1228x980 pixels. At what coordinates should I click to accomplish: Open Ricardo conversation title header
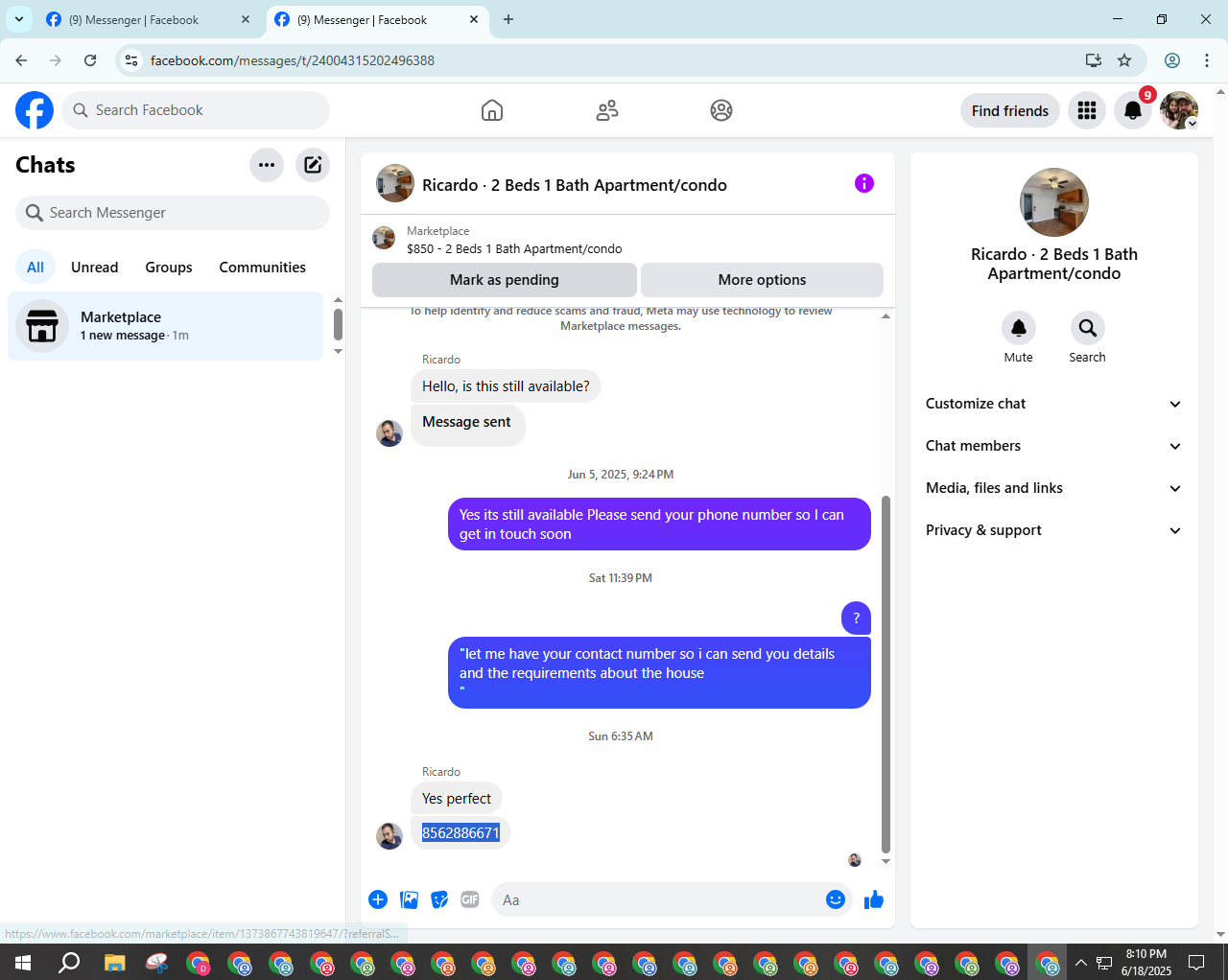[575, 185]
